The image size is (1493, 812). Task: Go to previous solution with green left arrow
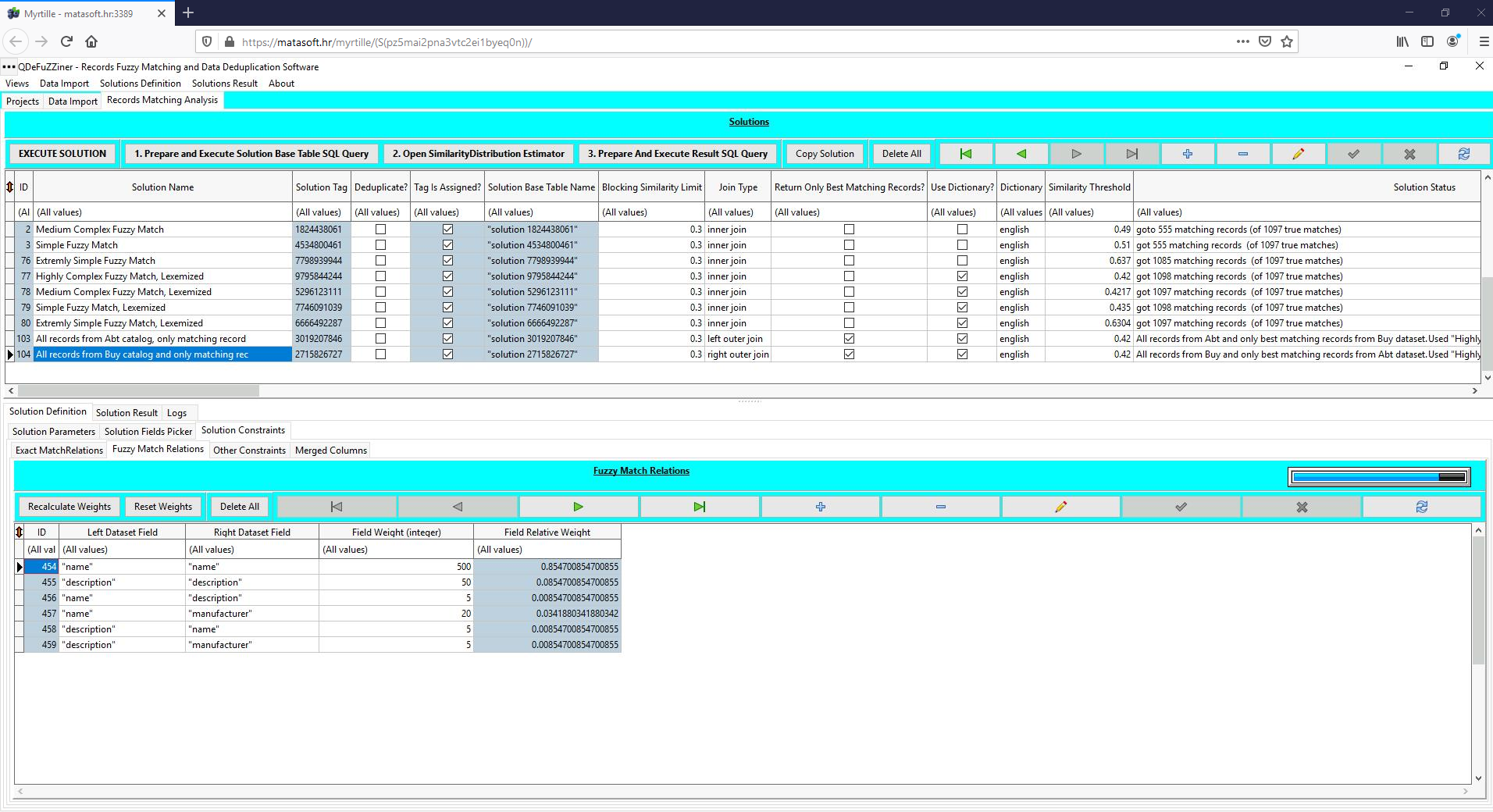click(x=1021, y=154)
